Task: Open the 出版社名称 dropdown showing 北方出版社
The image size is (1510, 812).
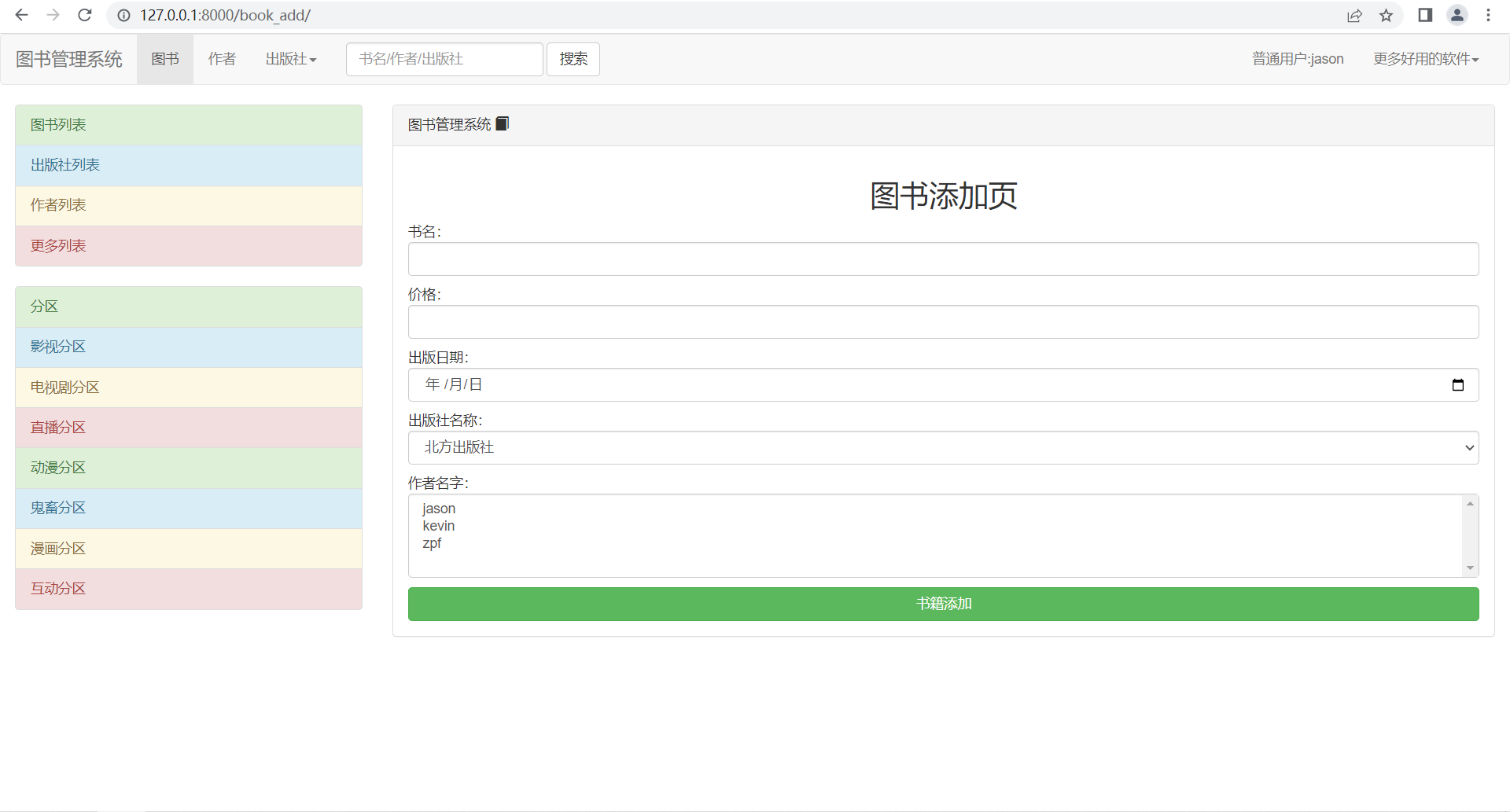Action: (x=943, y=447)
